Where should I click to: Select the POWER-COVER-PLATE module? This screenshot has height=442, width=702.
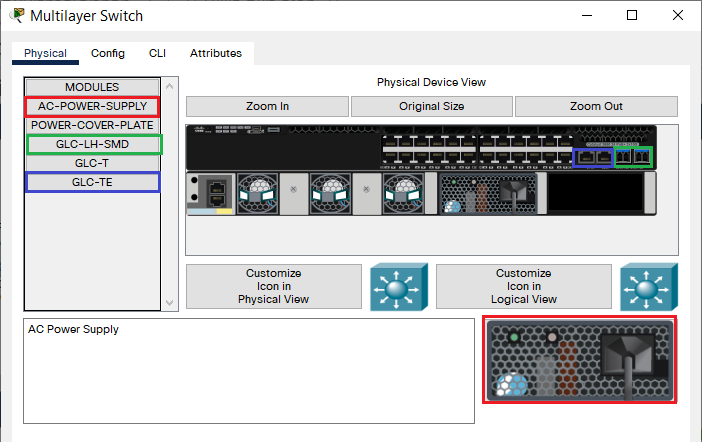pos(92,125)
